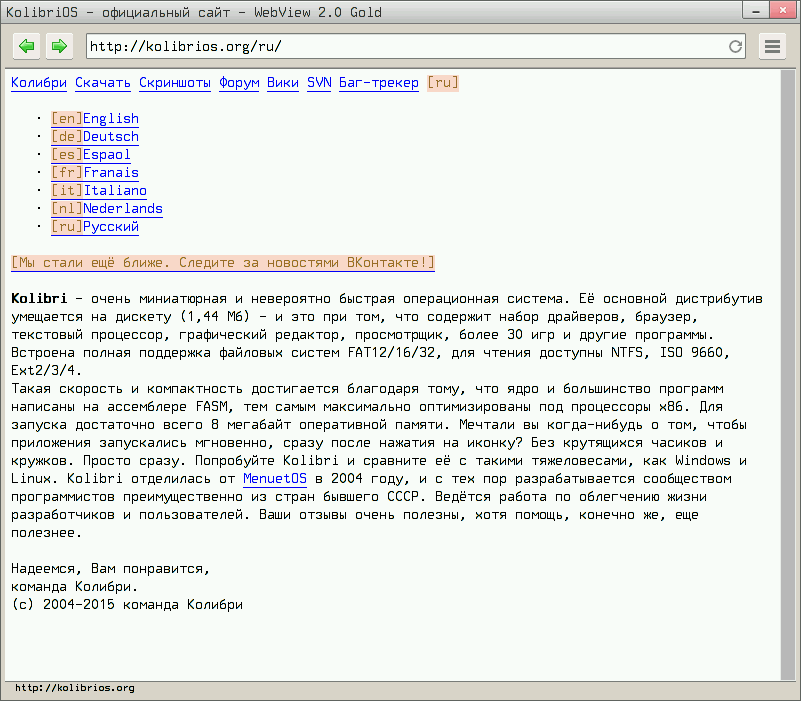Go to the SVN repository link

[318, 83]
